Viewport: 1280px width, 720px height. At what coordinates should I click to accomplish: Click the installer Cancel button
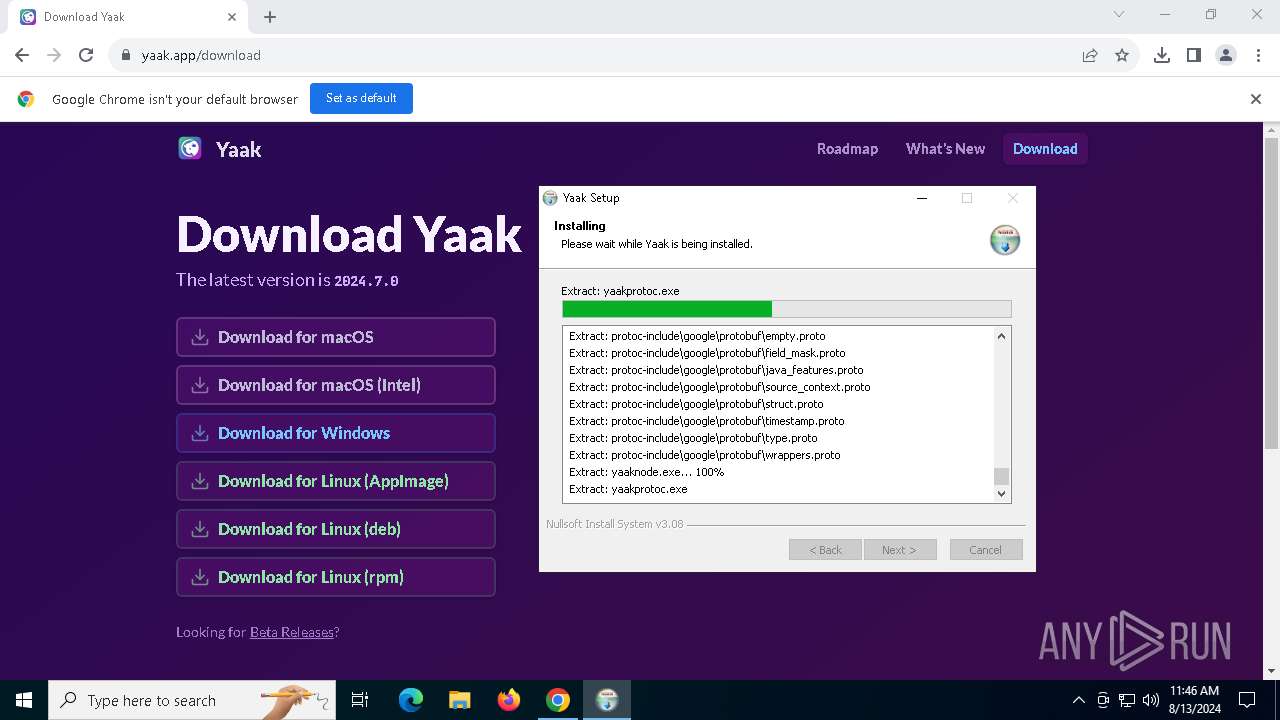(x=985, y=550)
